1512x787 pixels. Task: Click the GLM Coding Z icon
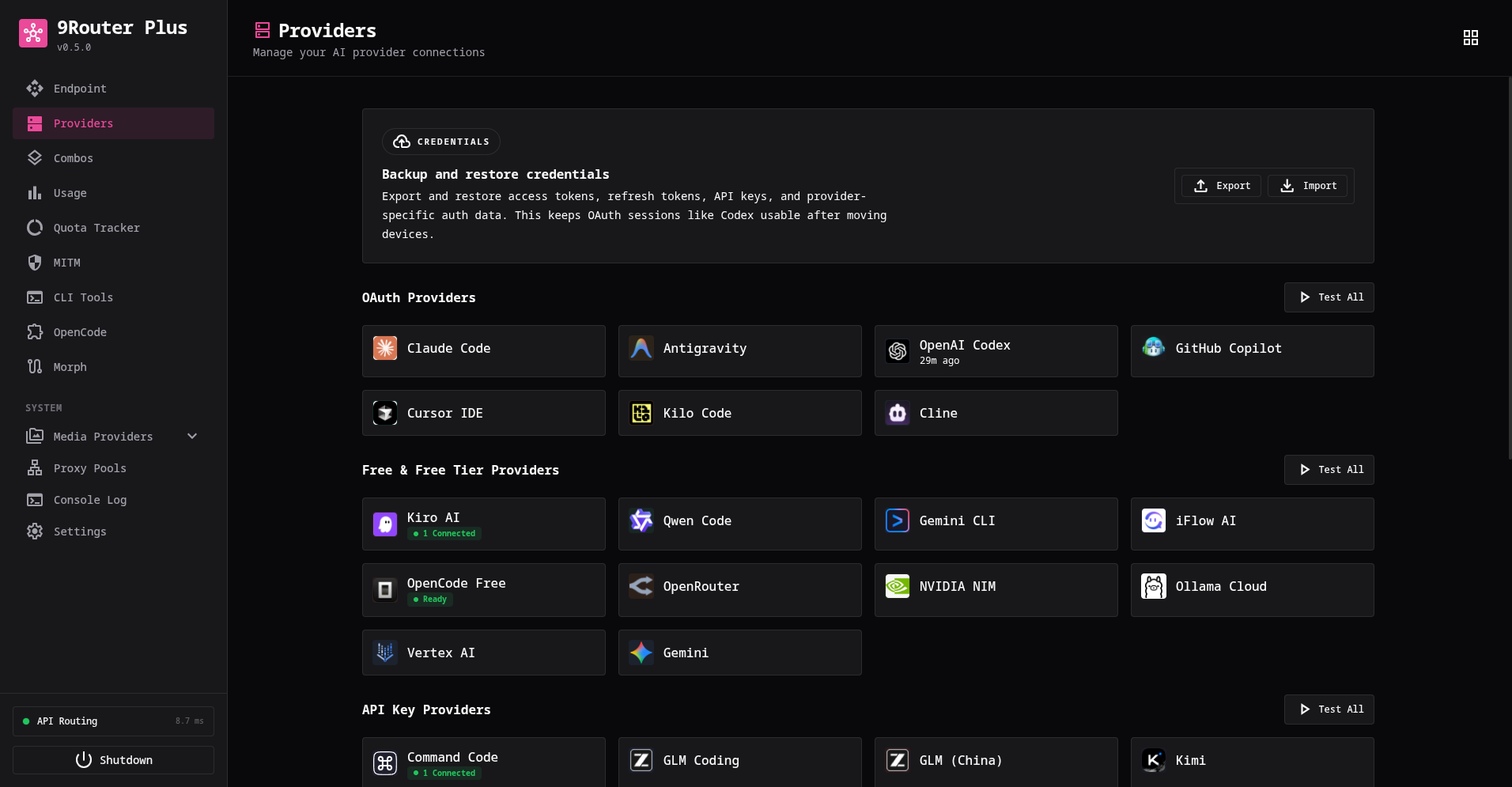coord(641,760)
